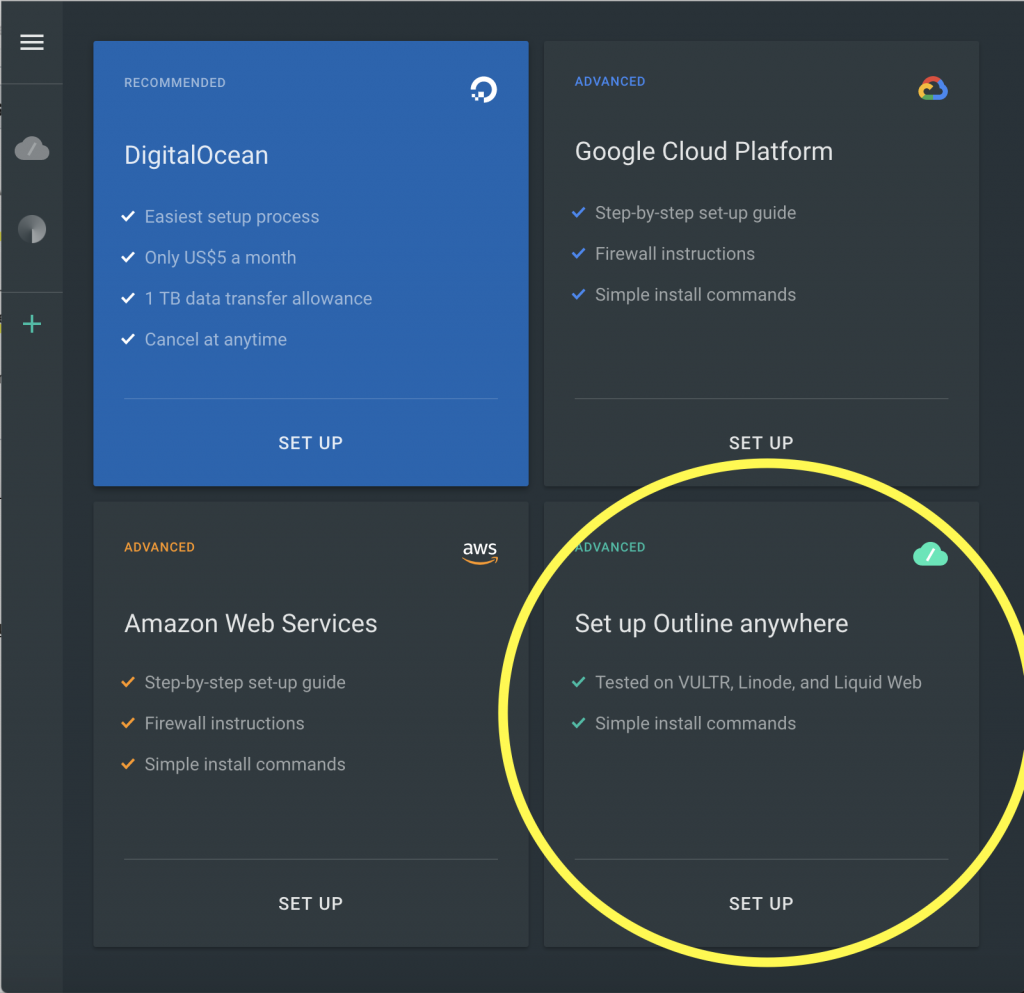Click the Set up Outline anywhere heading

(x=712, y=624)
